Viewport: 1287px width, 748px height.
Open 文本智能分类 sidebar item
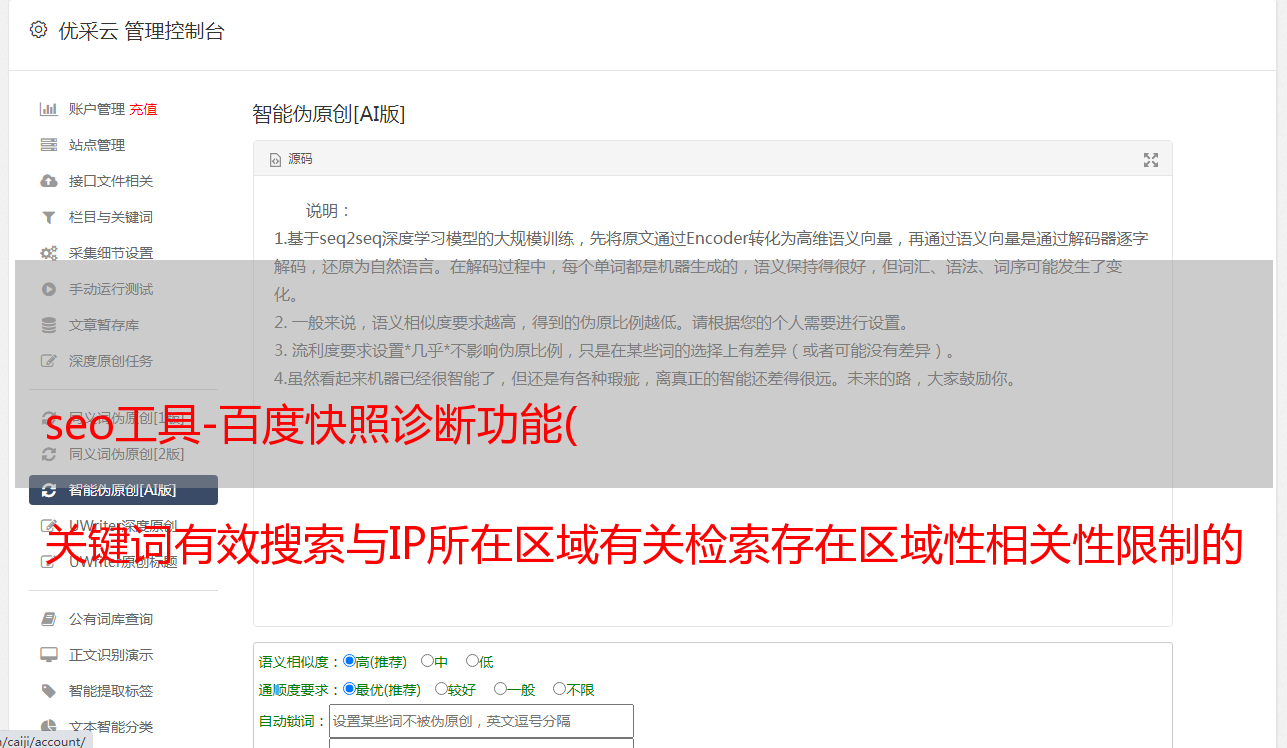coord(111,727)
